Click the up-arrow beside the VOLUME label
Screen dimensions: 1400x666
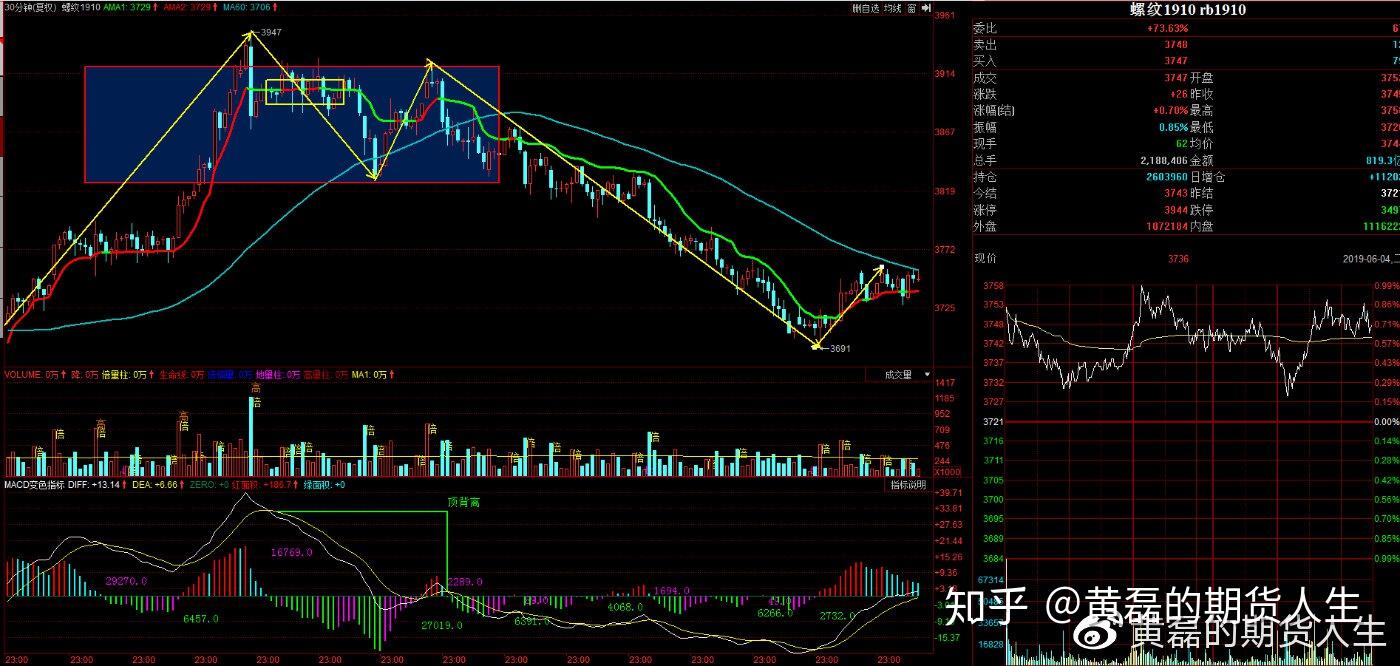click(x=61, y=375)
